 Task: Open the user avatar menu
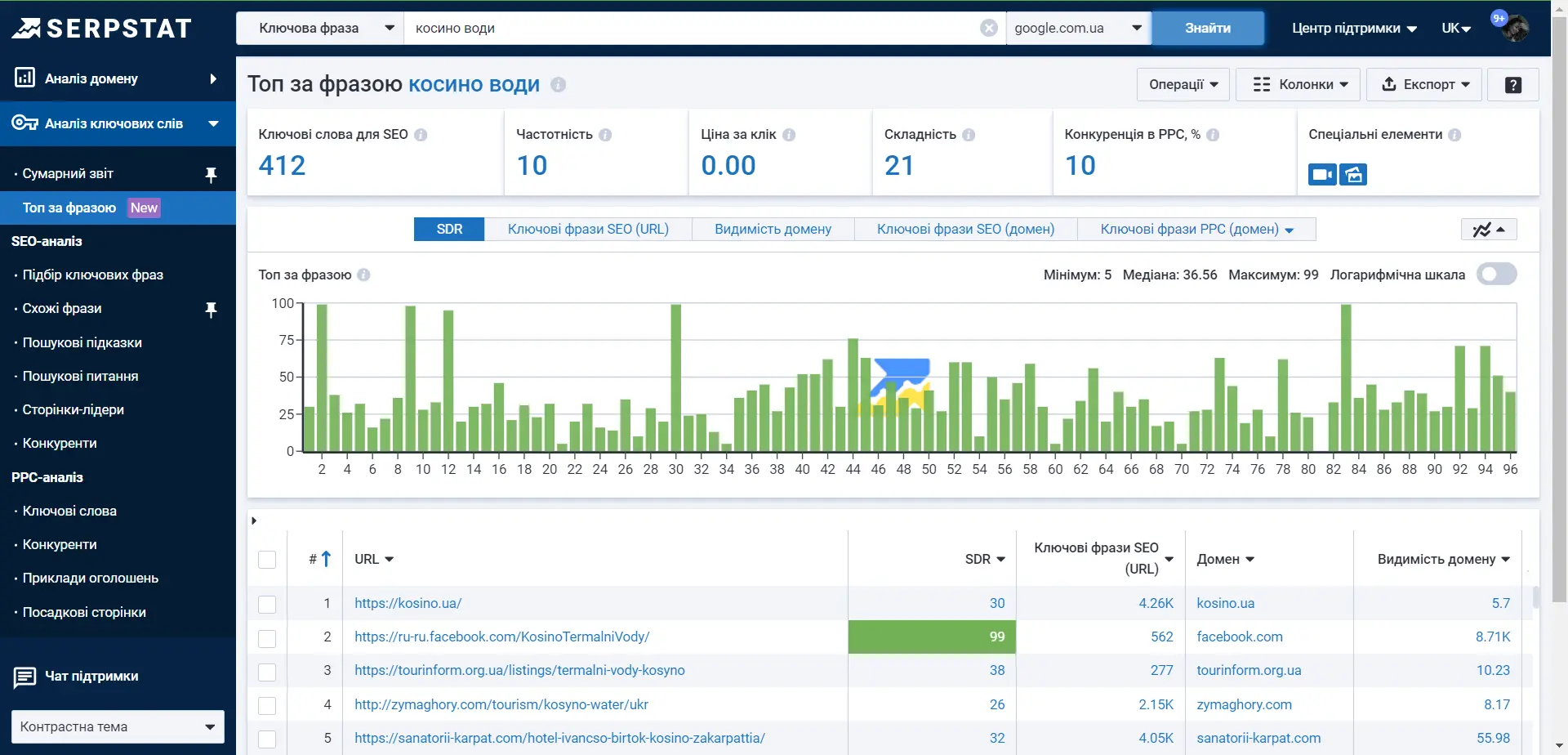[1516, 28]
